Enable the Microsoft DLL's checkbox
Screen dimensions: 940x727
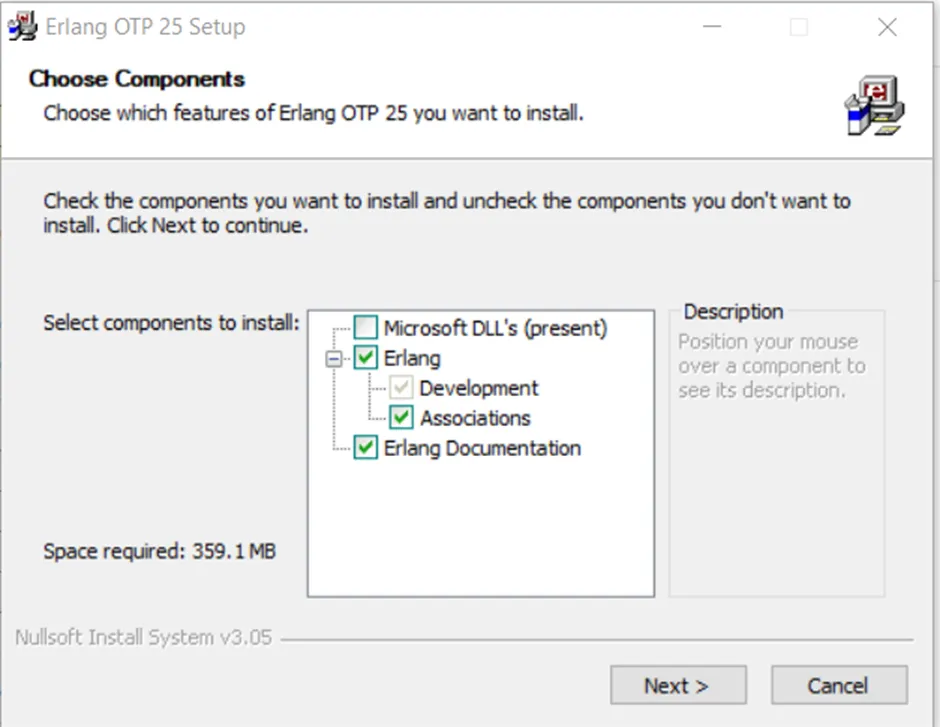(367, 328)
